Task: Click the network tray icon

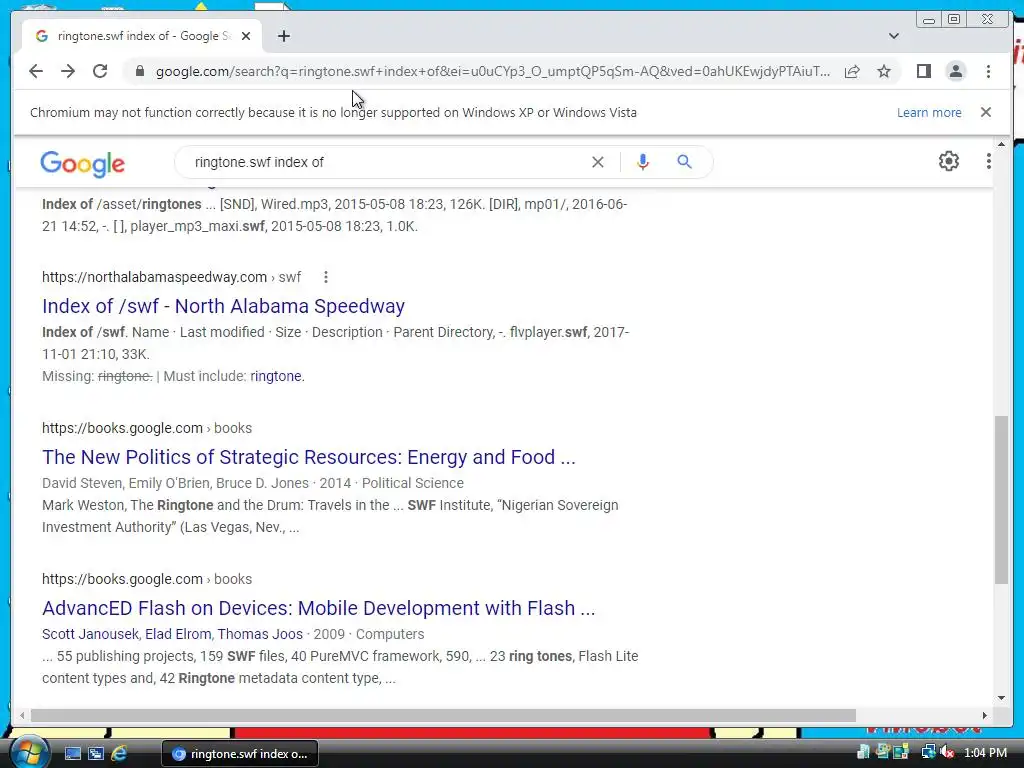Action: point(928,752)
